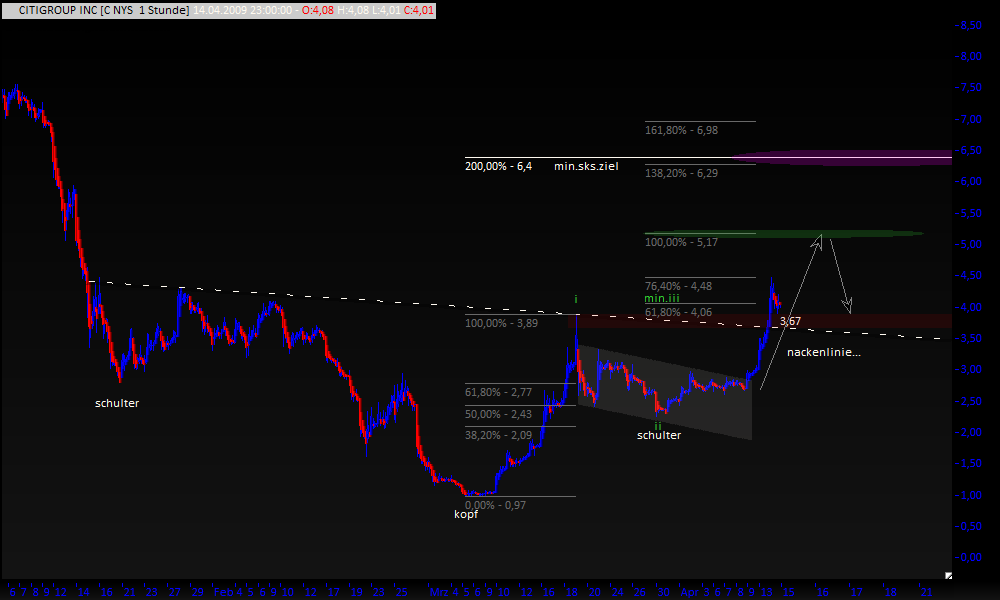
Task: Click the 200,00% - 6,4 label
Action: (498, 166)
